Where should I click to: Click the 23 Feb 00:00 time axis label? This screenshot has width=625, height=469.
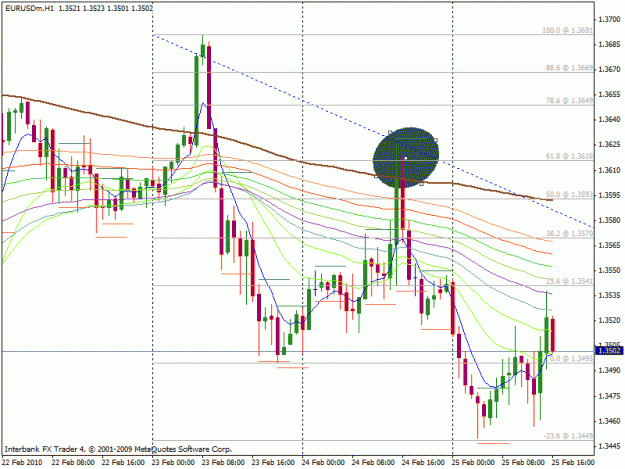[x=173, y=462]
